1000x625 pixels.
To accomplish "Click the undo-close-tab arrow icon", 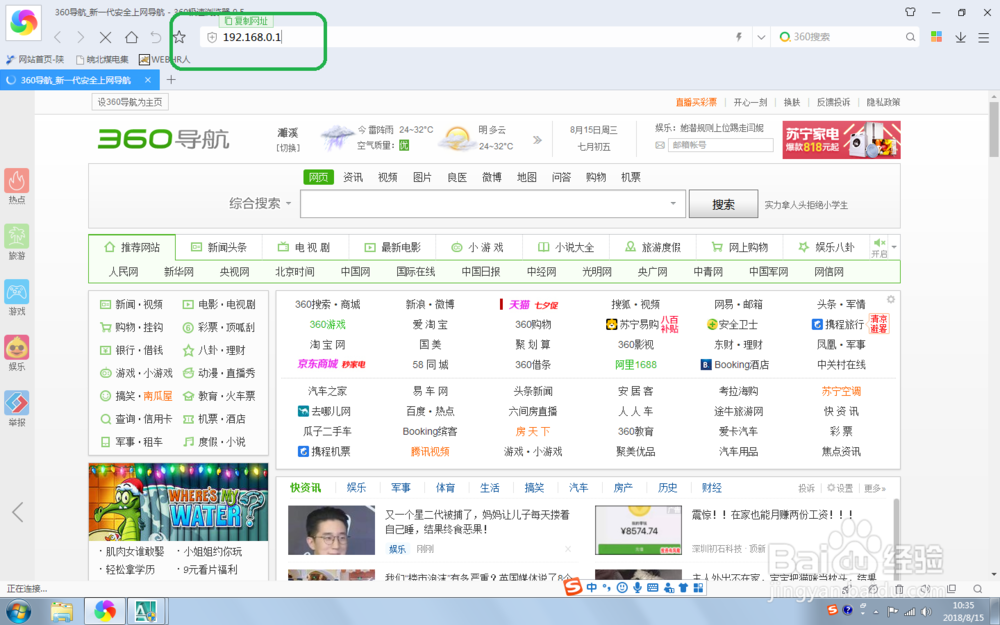I will coord(156,37).
